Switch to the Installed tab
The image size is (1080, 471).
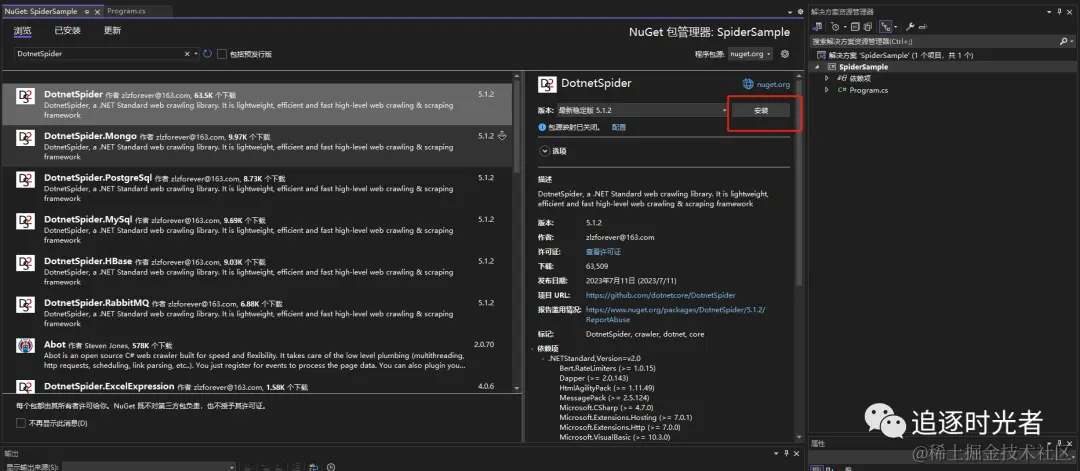coord(68,31)
